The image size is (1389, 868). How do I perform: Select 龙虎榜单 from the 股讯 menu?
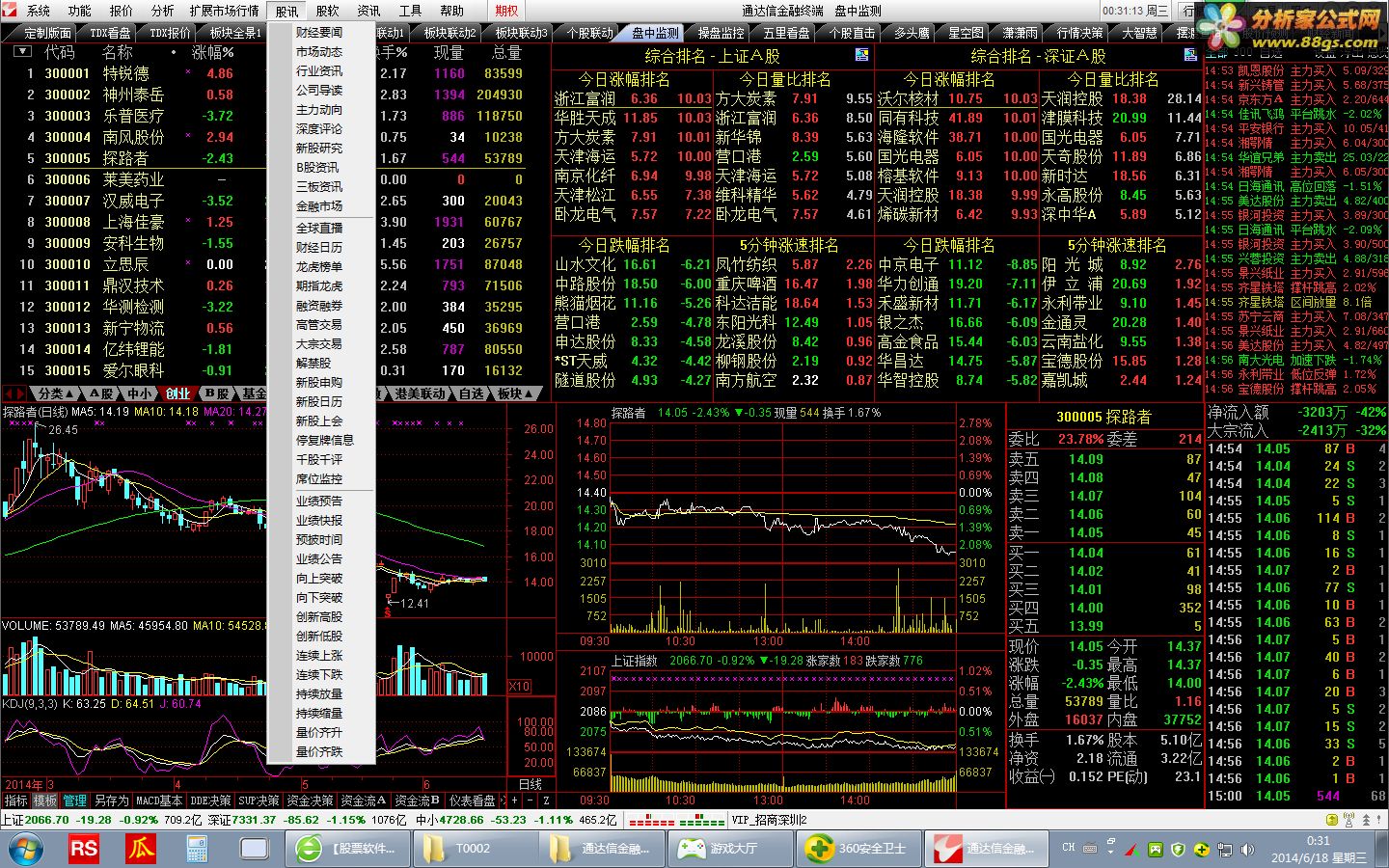319,267
